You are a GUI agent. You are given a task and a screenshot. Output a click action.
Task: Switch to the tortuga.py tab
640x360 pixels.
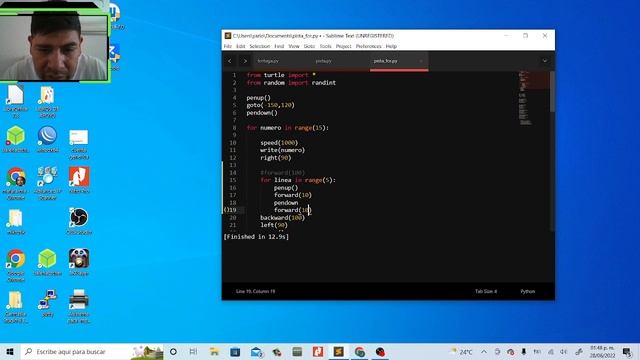(268, 61)
